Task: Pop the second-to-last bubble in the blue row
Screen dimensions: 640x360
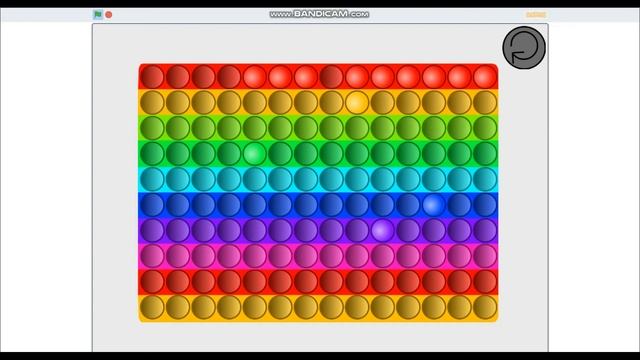Action: (x=459, y=204)
